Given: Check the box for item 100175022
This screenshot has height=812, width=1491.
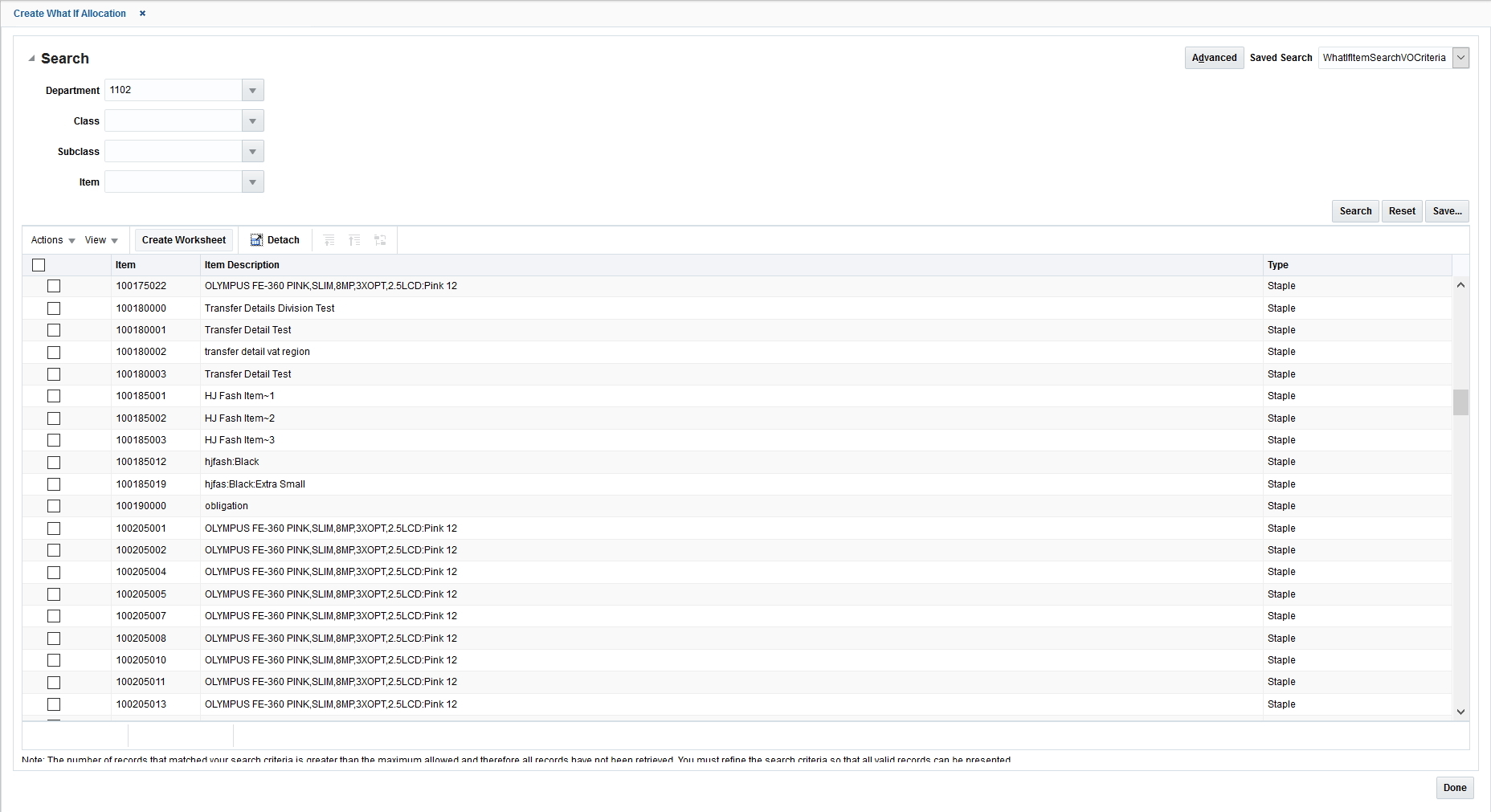Looking at the screenshot, I should pos(54,286).
